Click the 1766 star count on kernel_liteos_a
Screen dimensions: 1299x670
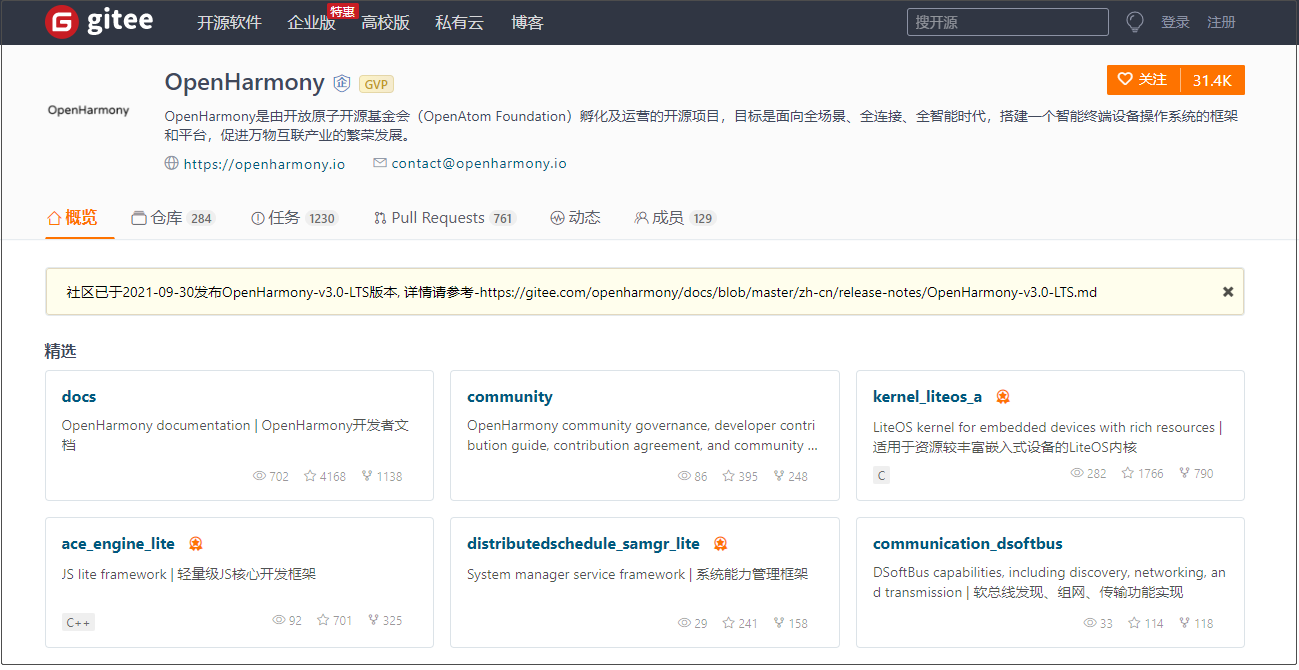(1150, 474)
